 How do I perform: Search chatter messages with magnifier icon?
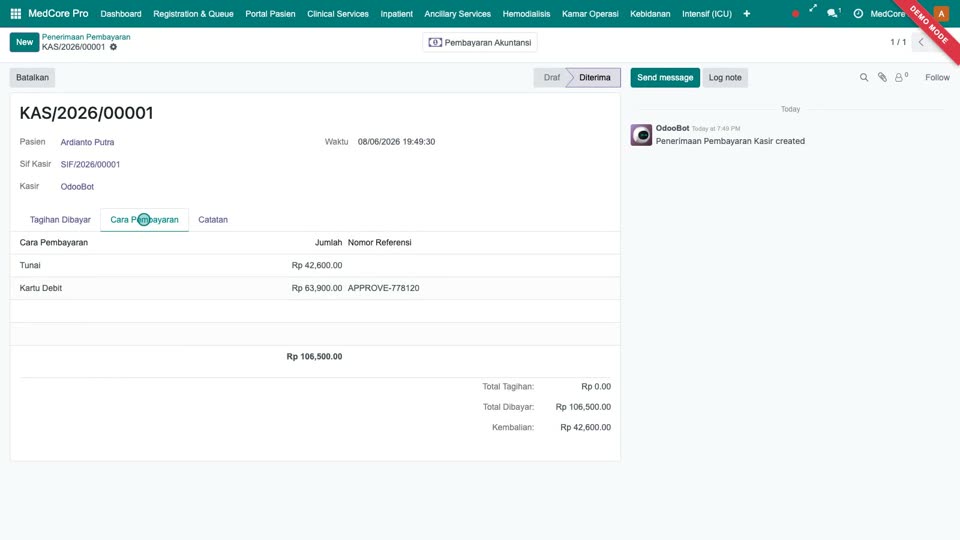pyautogui.click(x=864, y=78)
